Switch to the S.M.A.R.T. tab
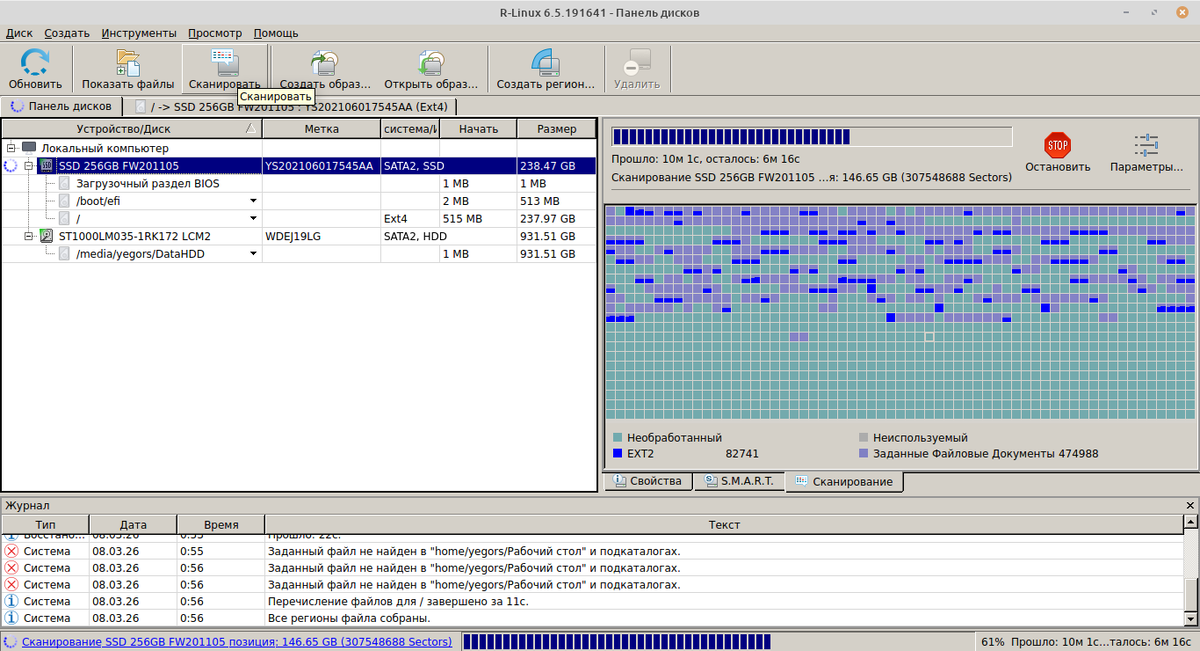This screenshot has height=651, width=1200. point(738,481)
